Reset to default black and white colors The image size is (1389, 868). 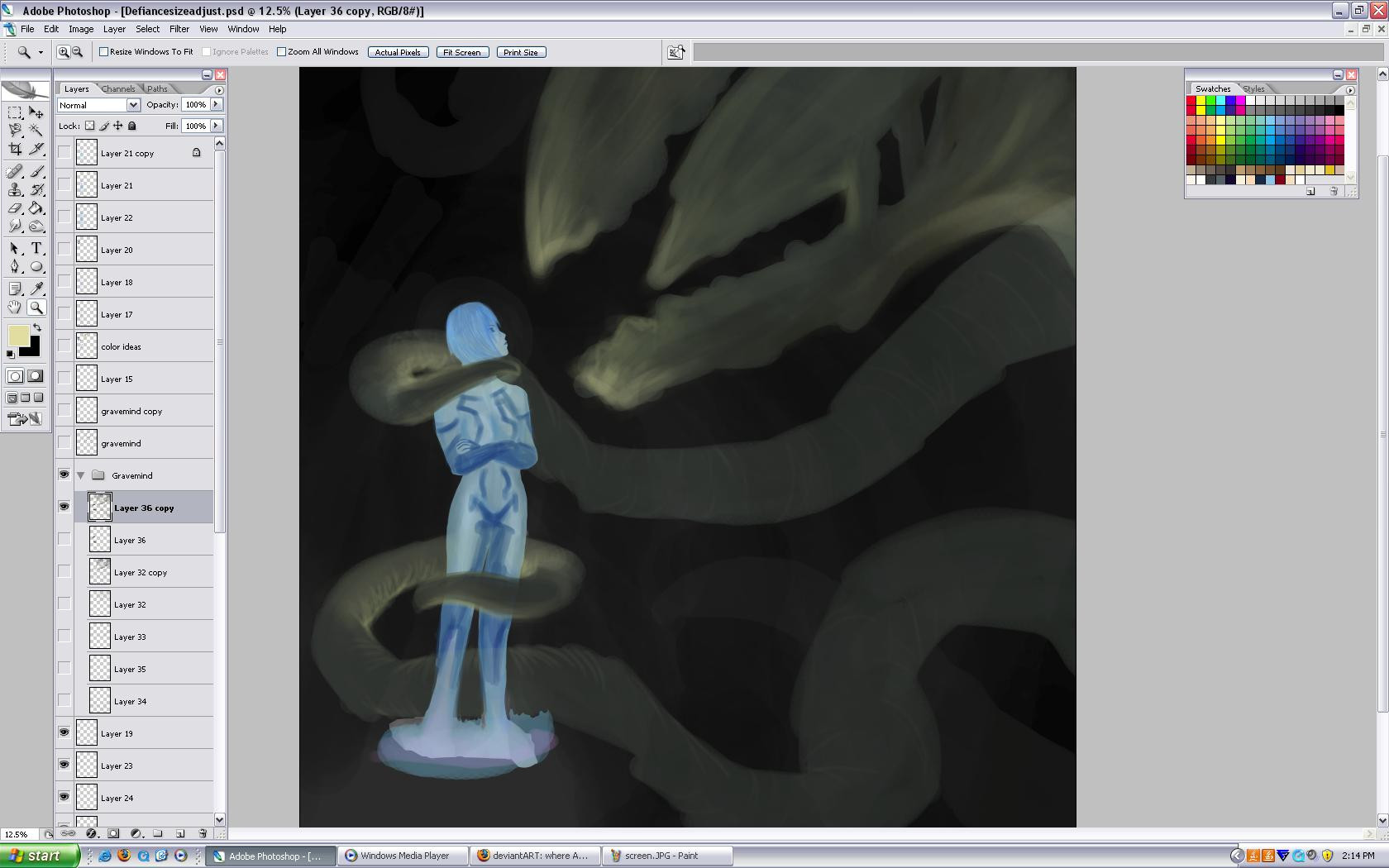pyautogui.click(x=11, y=355)
